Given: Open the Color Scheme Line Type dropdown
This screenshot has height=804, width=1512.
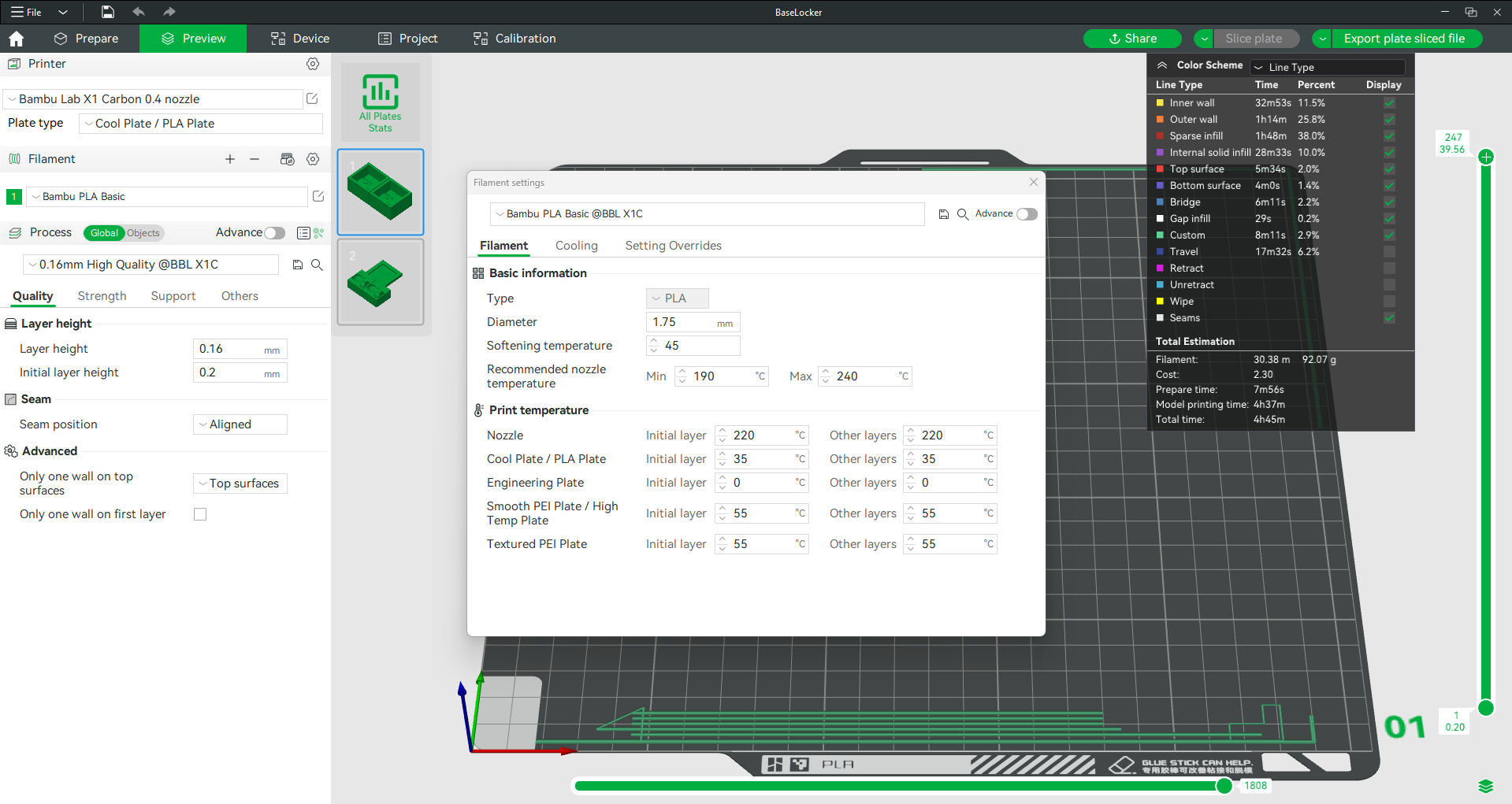Looking at the screenshot, I should tap(1328, 67).
